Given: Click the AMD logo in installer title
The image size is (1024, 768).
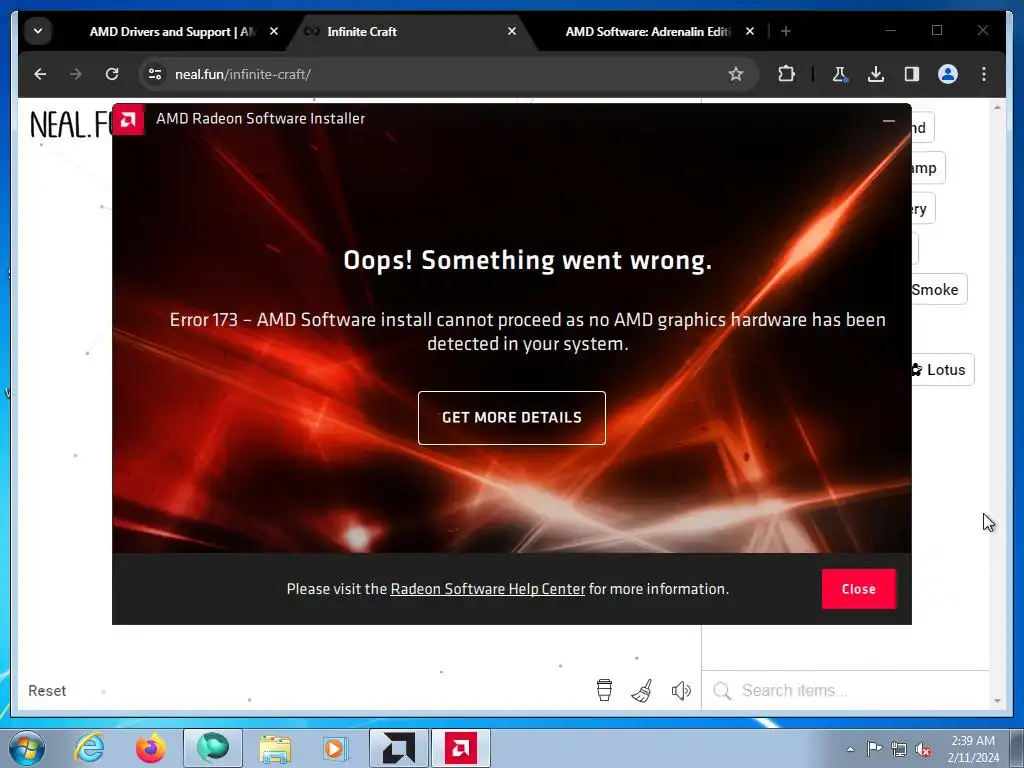Looking at the screenshot, I should click(x=128, y=119).
